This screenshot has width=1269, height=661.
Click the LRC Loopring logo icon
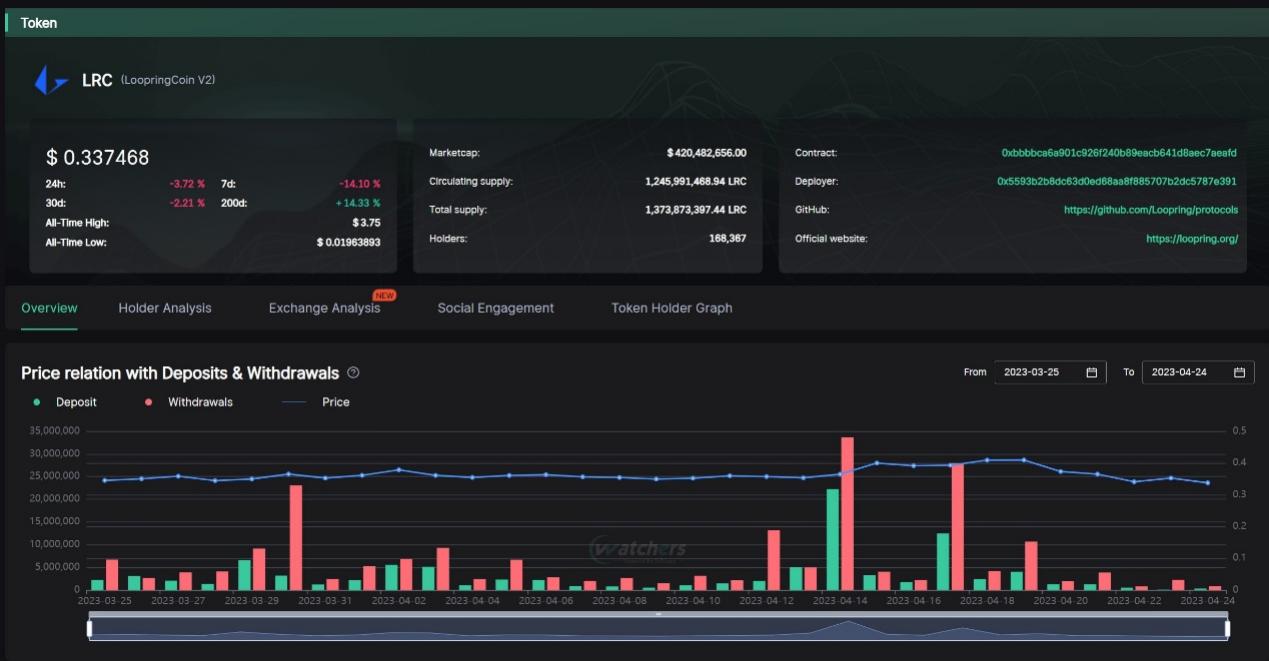coord(50,80)
